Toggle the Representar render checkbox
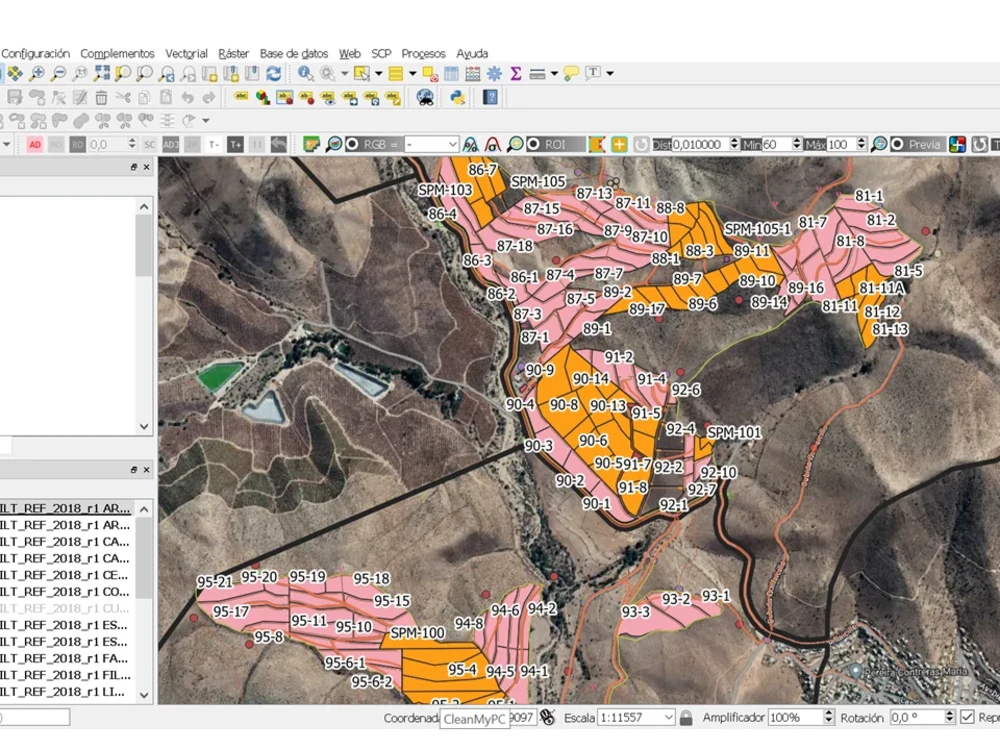Viewport: 1000px width, 750px height. point(967,717)
